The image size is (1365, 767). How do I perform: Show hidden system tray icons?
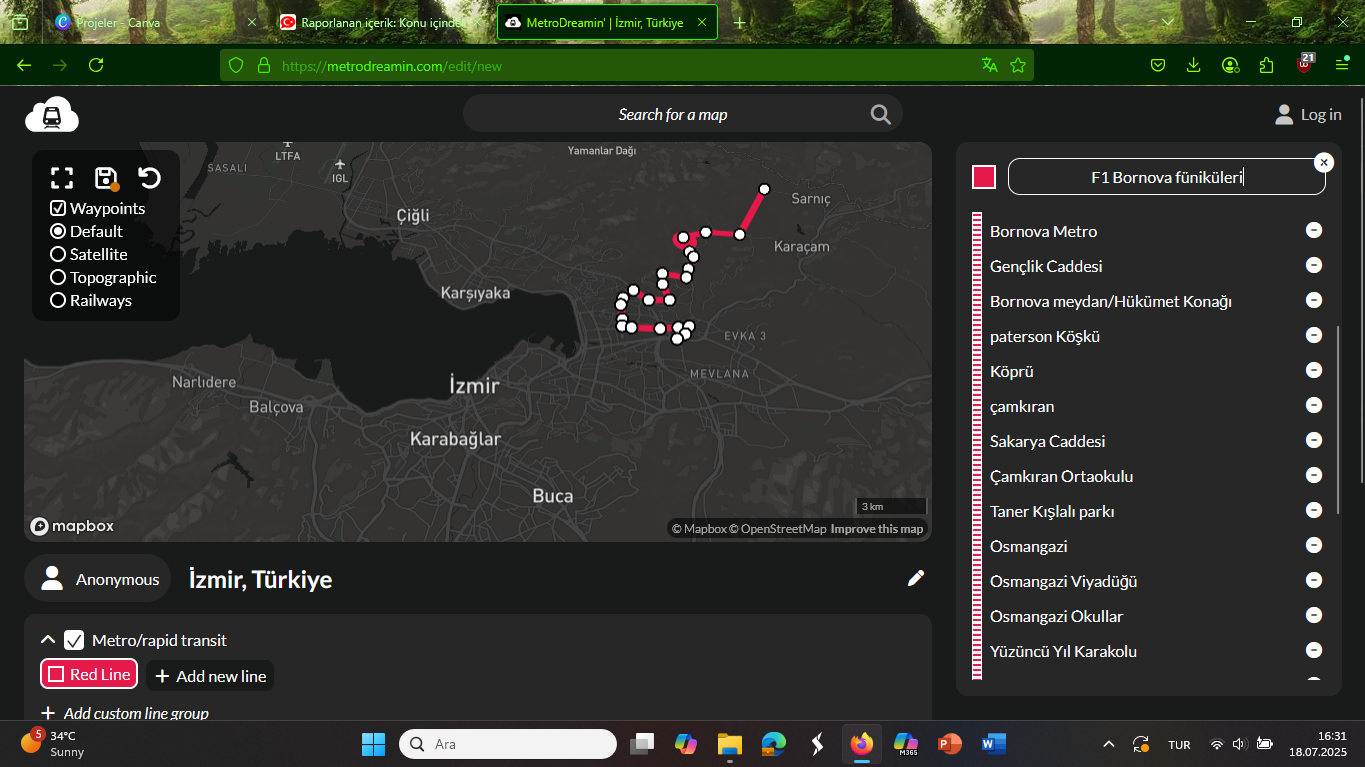[1108, 744]
